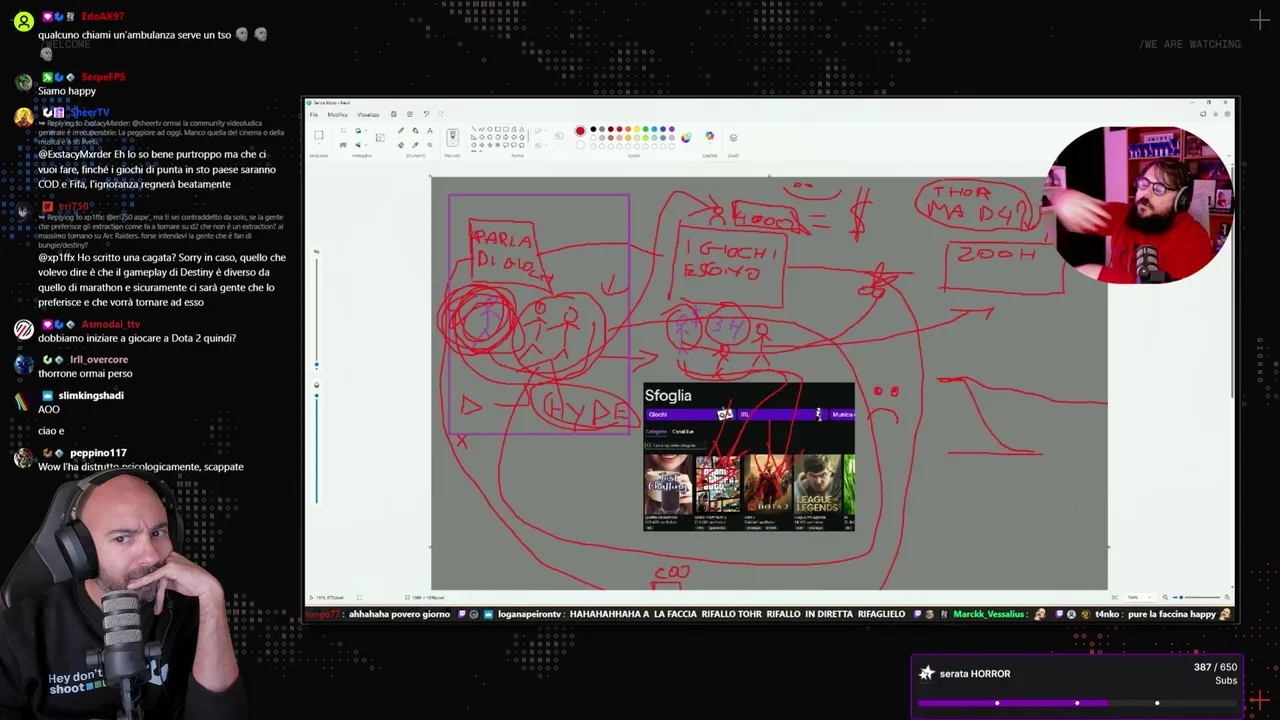Image resolution: width=1280 pixels, height=720 pixels.
Task: Click the Save icon in Paint's title bar
Action: 393,114
